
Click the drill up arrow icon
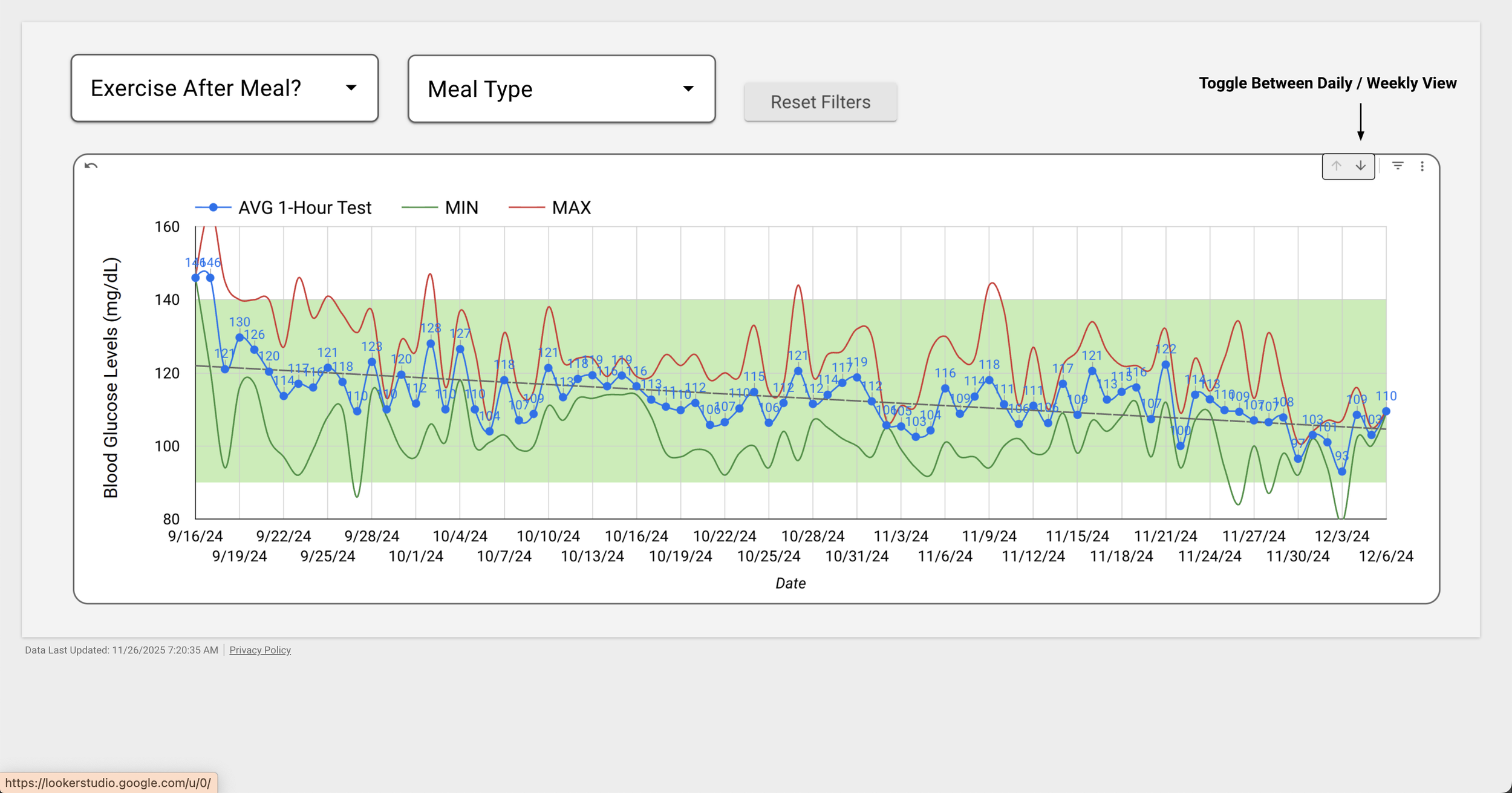pos(1336,166)
